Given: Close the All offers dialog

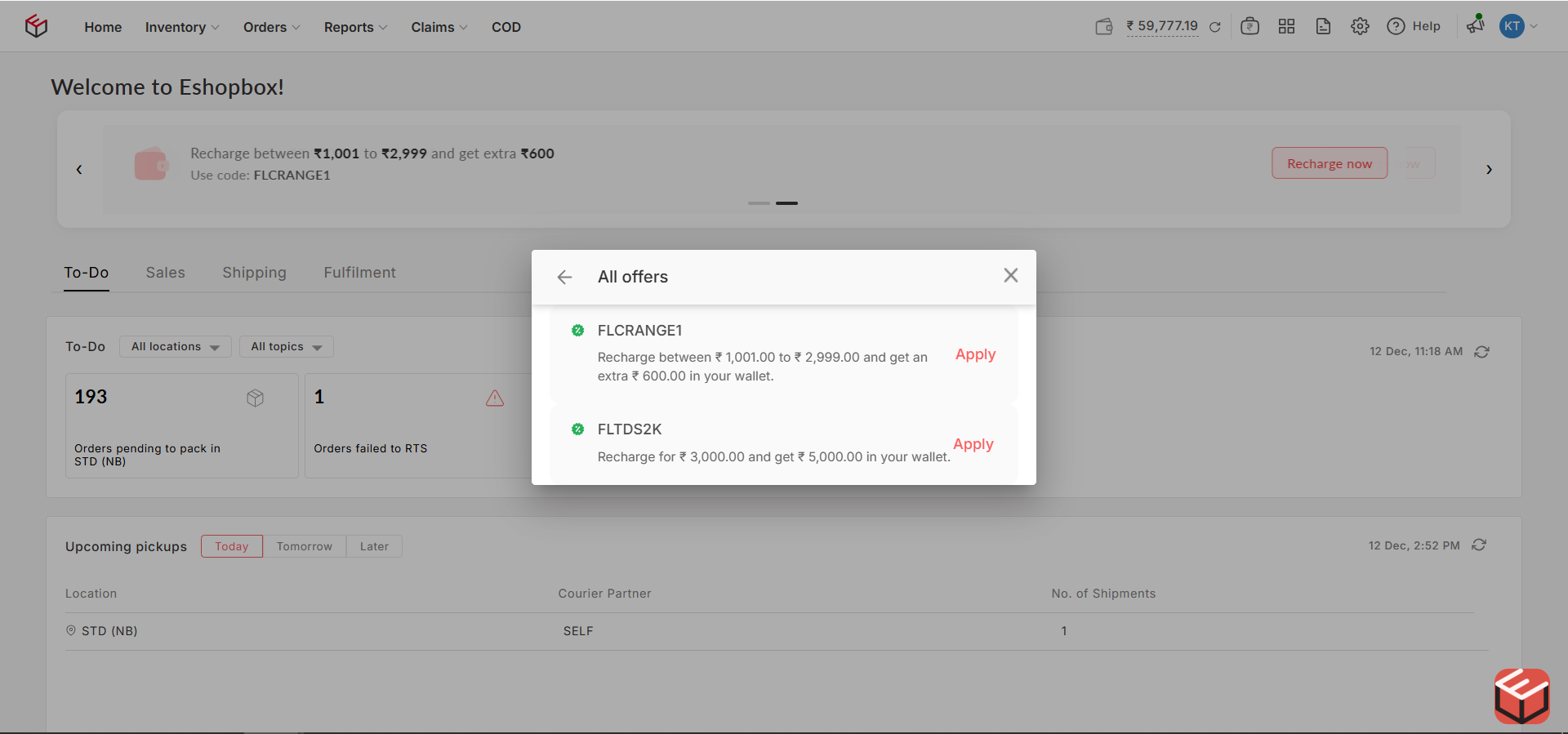Looking at the screenshot, I should point(1010,276).
